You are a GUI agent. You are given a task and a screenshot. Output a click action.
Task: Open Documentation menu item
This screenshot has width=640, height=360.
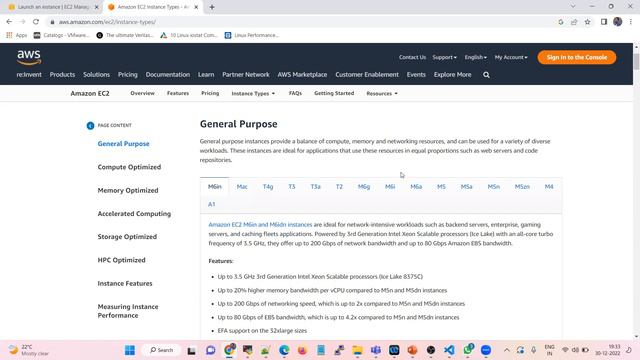coord(168,75)
